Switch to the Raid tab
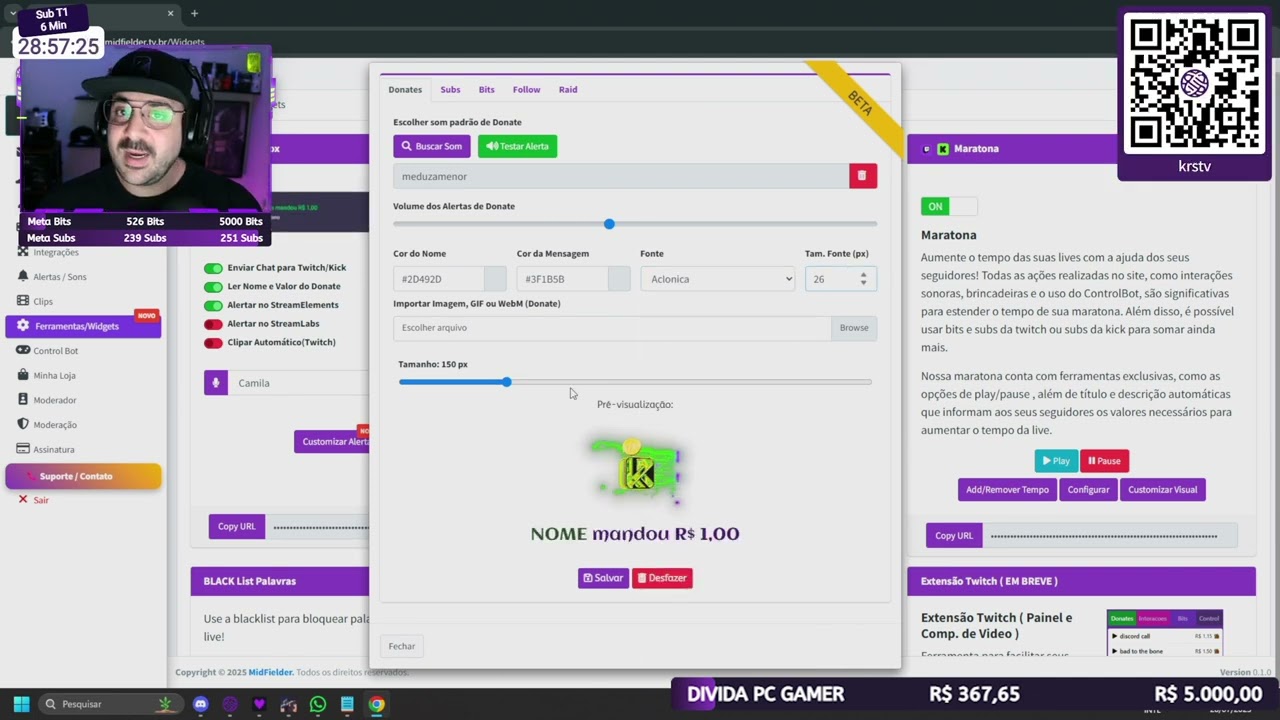Screen dimensions: 1280x720 pos(568,89)
